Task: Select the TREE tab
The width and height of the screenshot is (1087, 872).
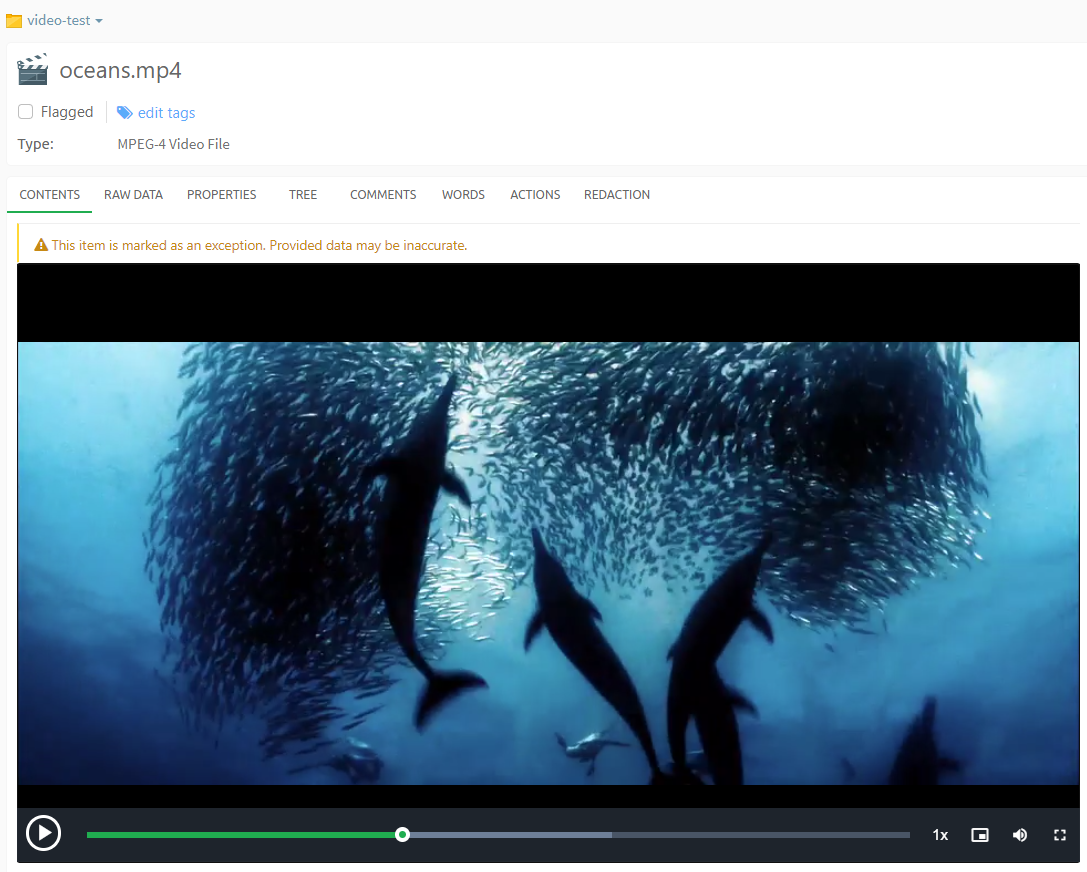Action: (302, 195)
